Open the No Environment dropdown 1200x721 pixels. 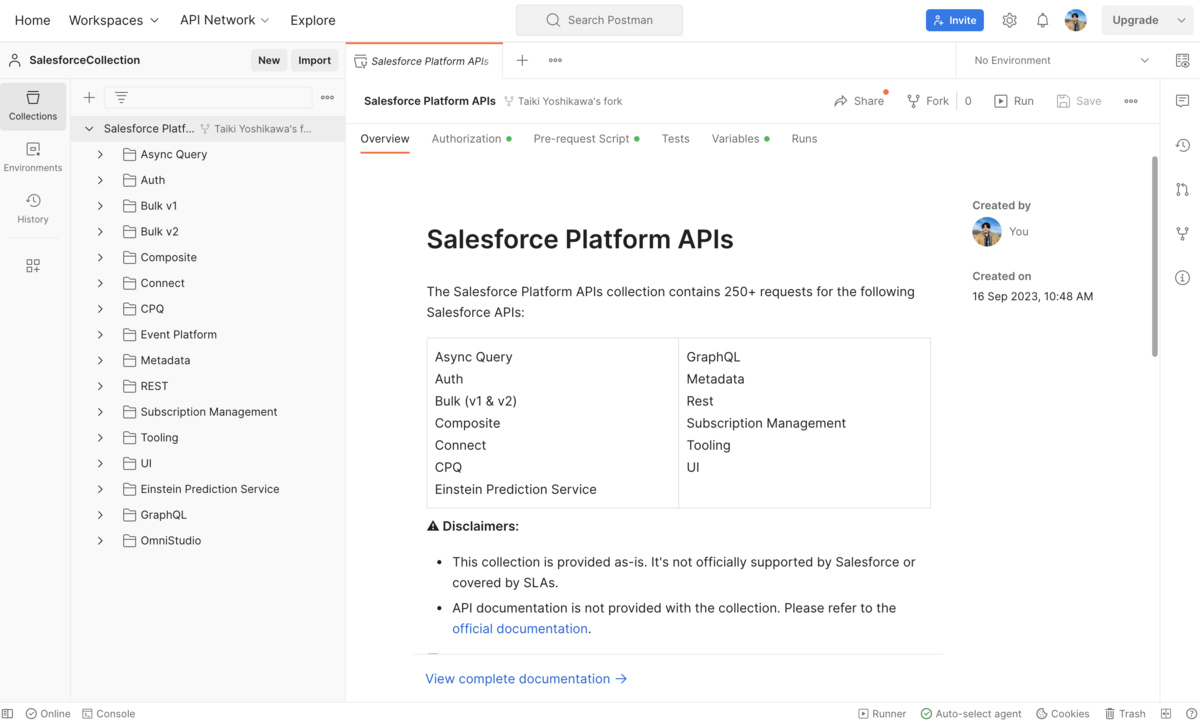click(x=1060, y=60)
